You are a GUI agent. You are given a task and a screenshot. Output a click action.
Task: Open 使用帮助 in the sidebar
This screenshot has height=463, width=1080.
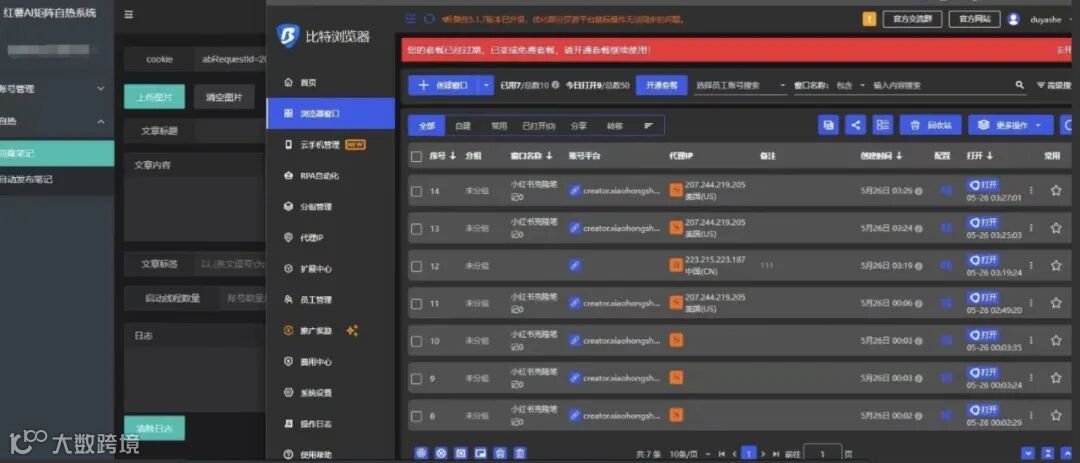point(309,454)
